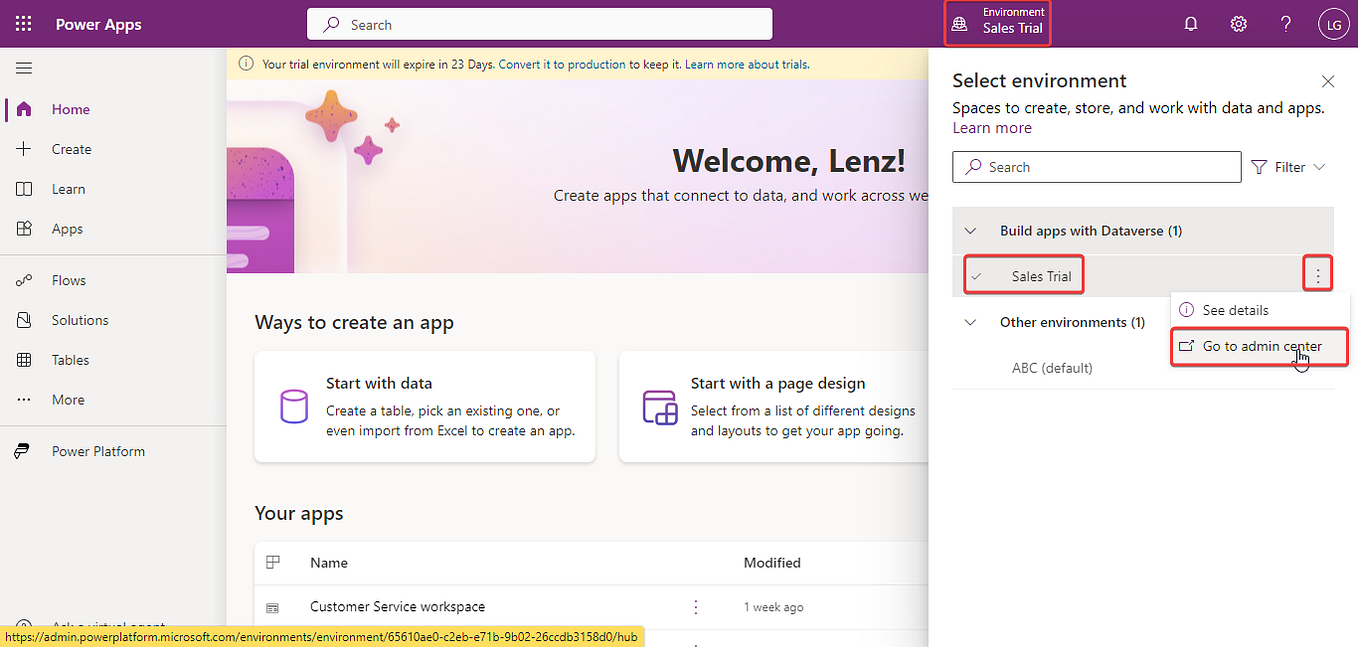Open the Filter dropdown in the environment panel

pos(1288,166)
